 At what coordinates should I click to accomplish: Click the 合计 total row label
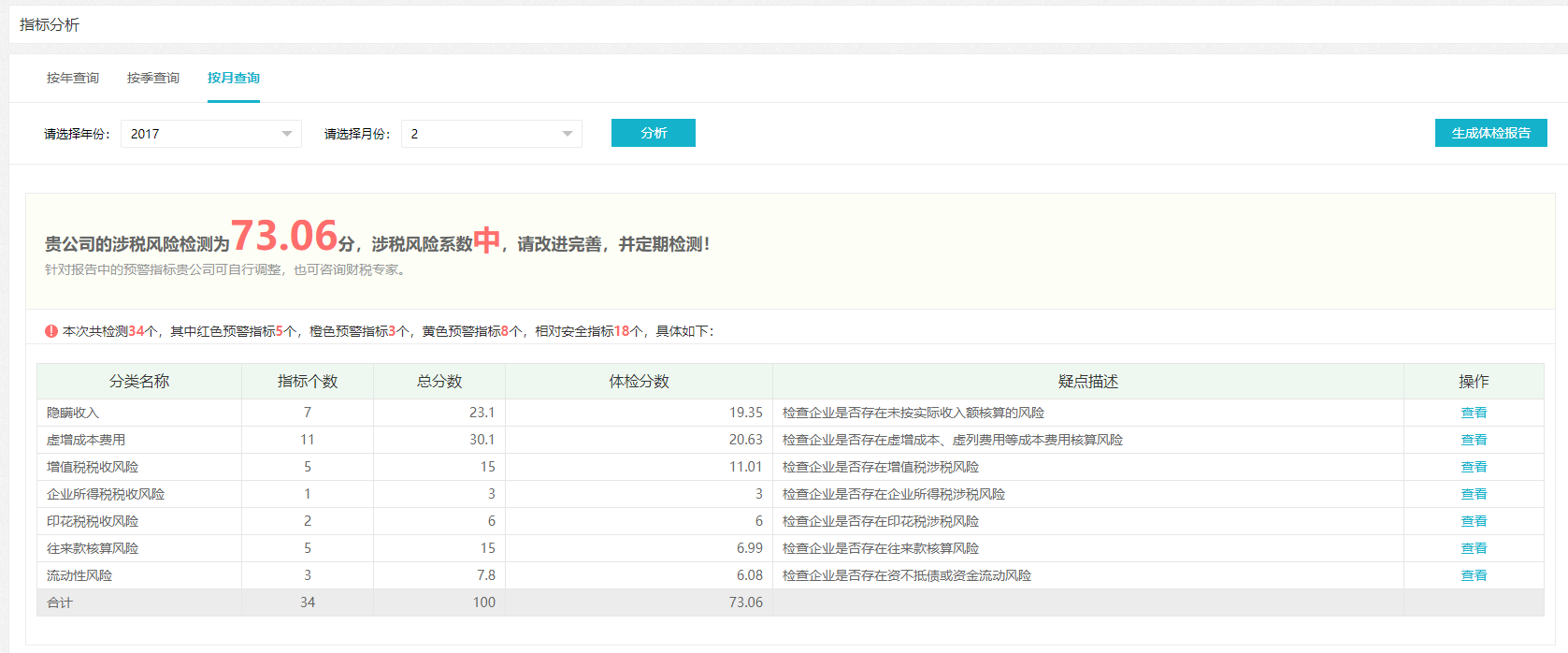pos(60,602)
